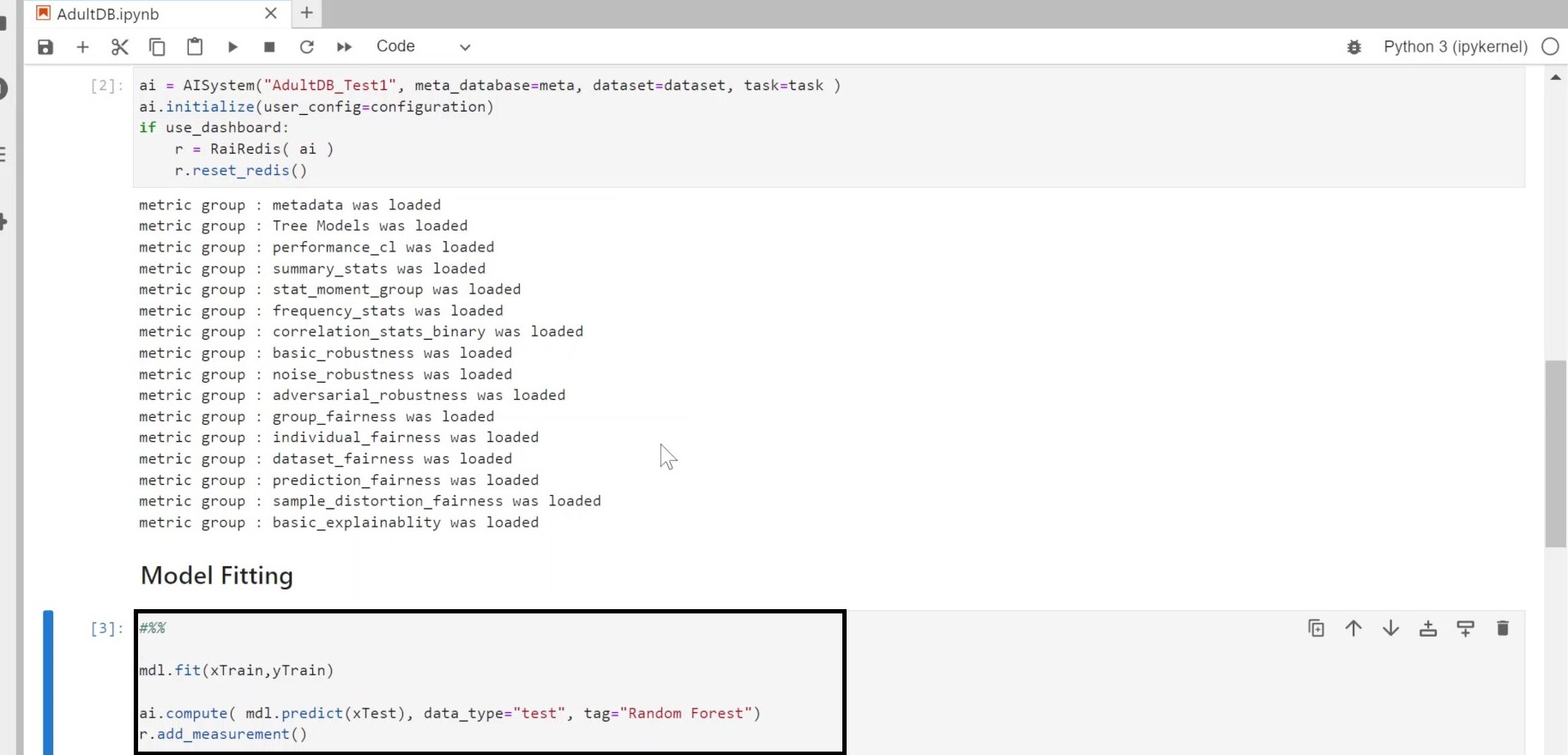The image size is (1568, 755).
Task: Click the blue collapse bar of cell 3
Action: tap(48, 682)
